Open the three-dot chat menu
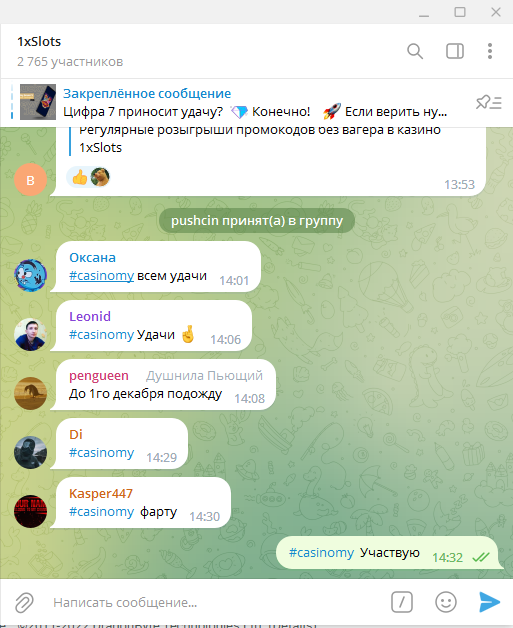 pyautogui.click(x=490, y=51)
